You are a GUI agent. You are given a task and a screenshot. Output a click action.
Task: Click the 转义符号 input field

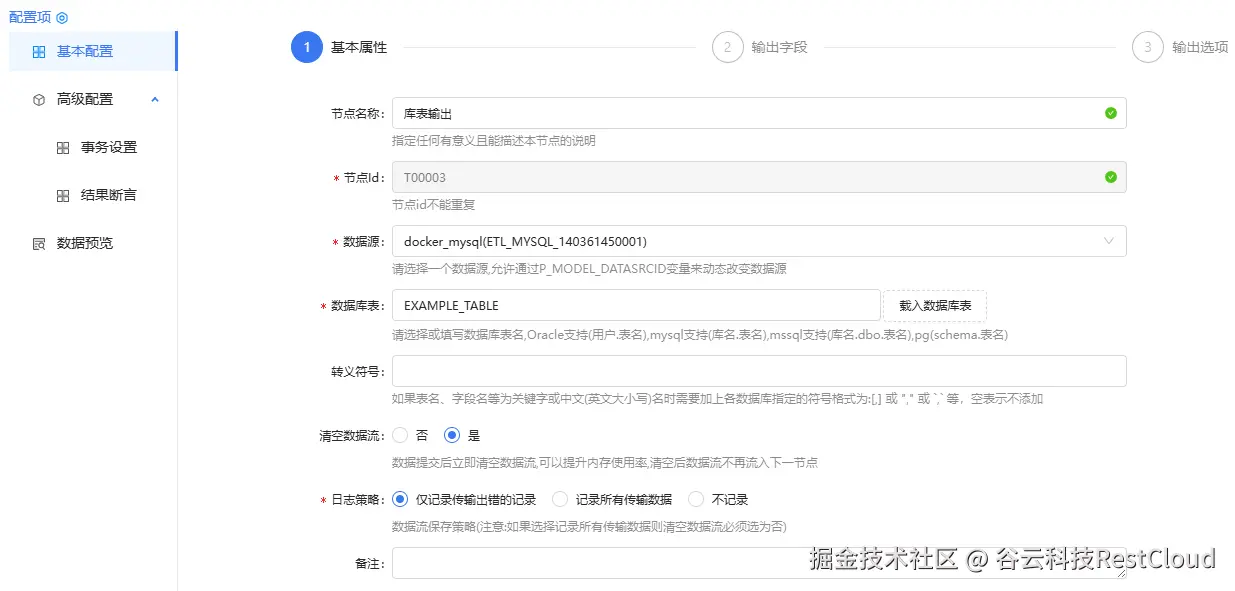click(x=759, y=371)
